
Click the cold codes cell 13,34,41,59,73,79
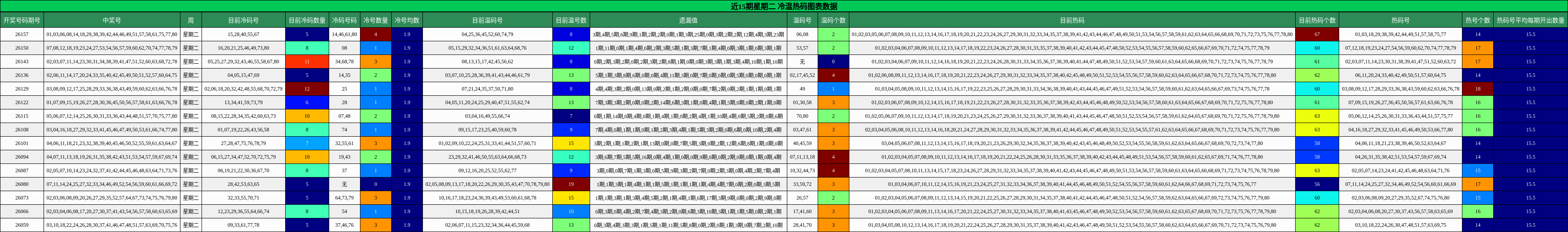click(243, 103)
